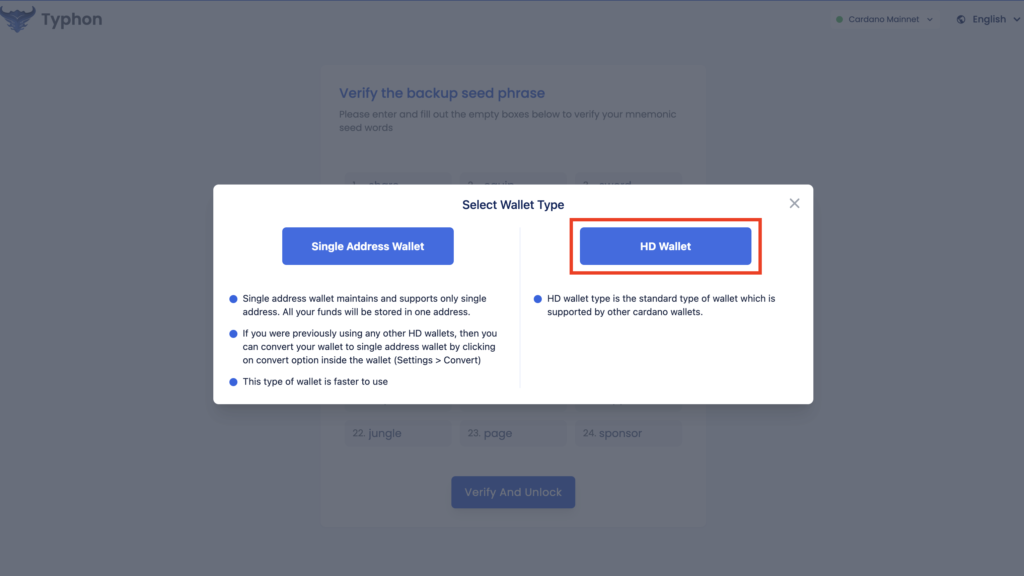Viewport: 1024px width, 576px height.
Task: Click the bullet beside 'faster to use'
Action: 233,382
